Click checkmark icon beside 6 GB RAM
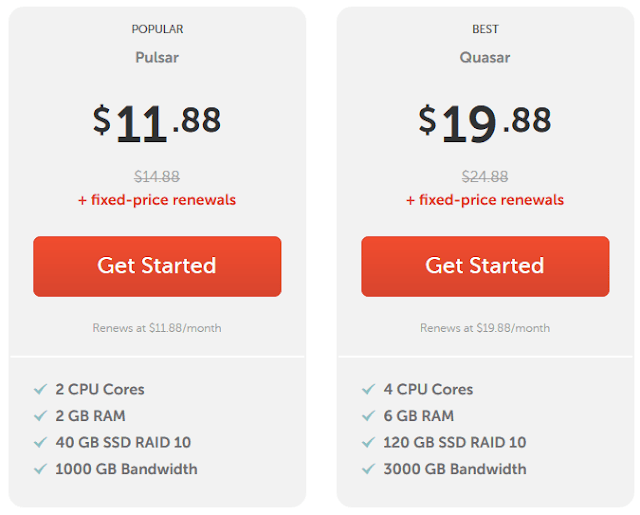 click(368, 416)
